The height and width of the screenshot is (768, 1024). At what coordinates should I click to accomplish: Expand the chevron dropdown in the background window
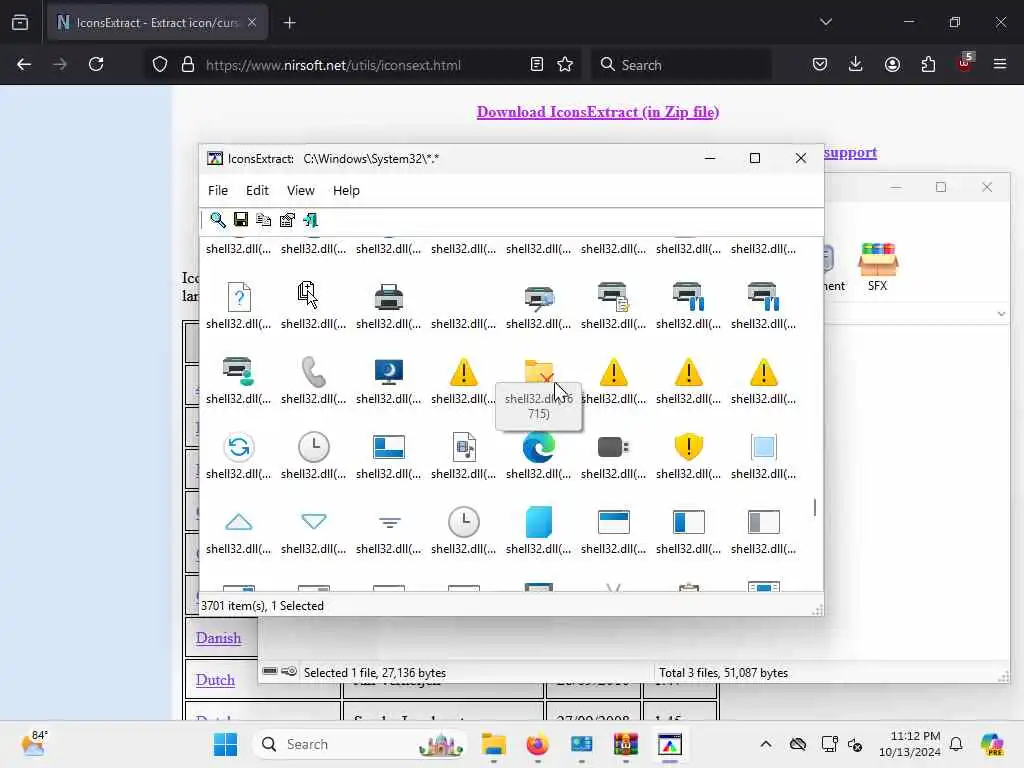coord(1001,313)
